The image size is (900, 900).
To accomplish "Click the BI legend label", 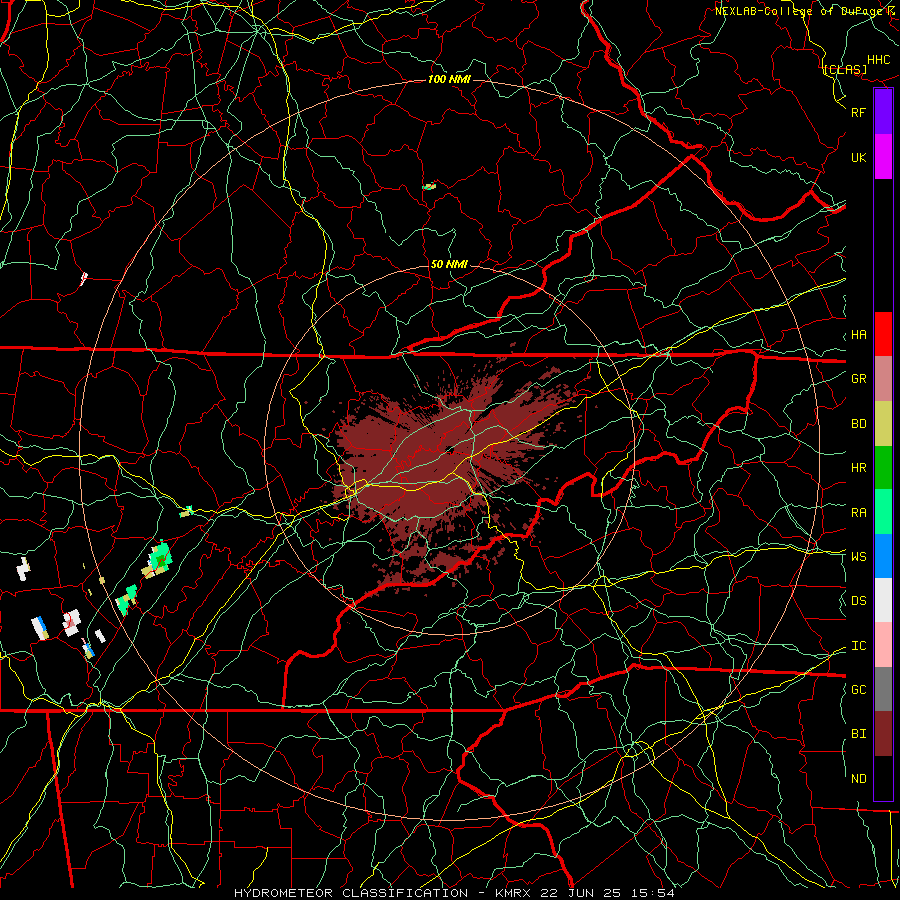I will (858, 734).
